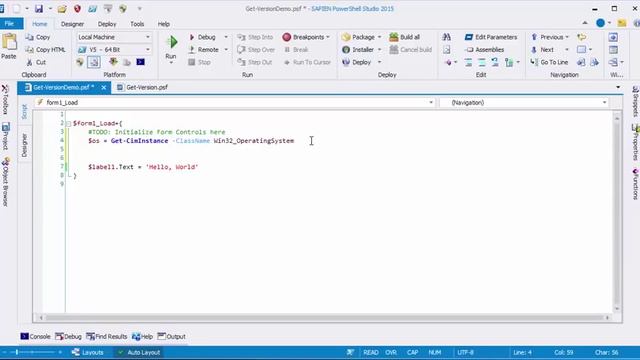The width and height of the screenshot is (640, 360).
Task: Expand the Debug dropdown arrow
Action: coord(226,37)
